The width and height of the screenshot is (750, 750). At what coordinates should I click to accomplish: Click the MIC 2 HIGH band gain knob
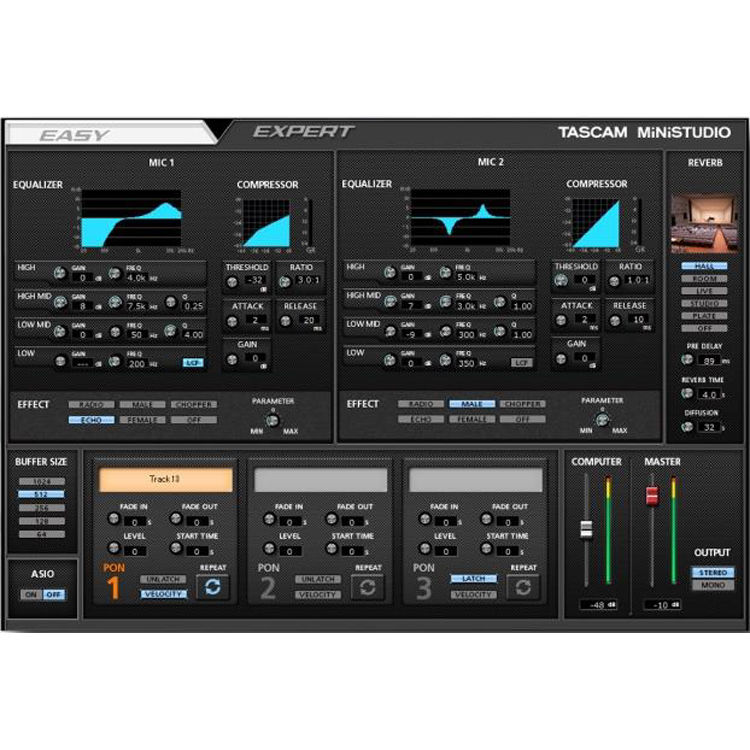(390, 273)
